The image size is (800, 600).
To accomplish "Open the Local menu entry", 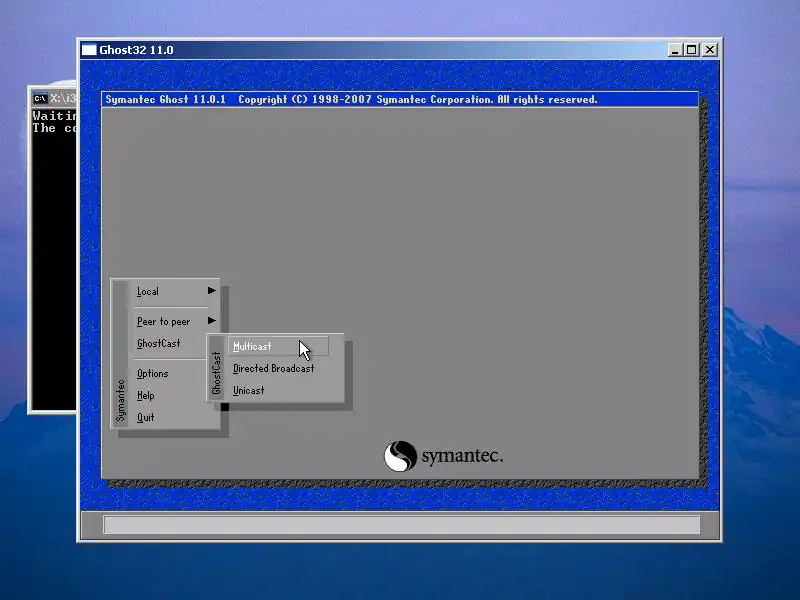I will pos(148,292).
